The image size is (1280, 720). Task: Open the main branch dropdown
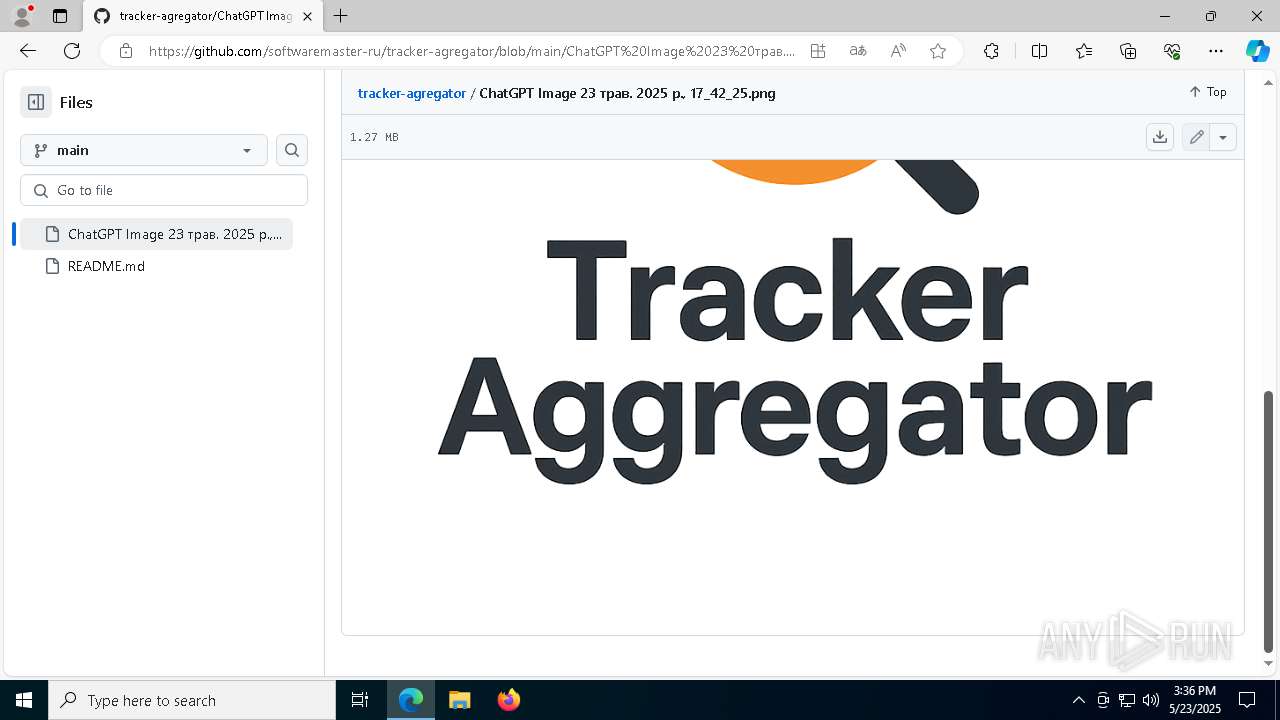144,150
